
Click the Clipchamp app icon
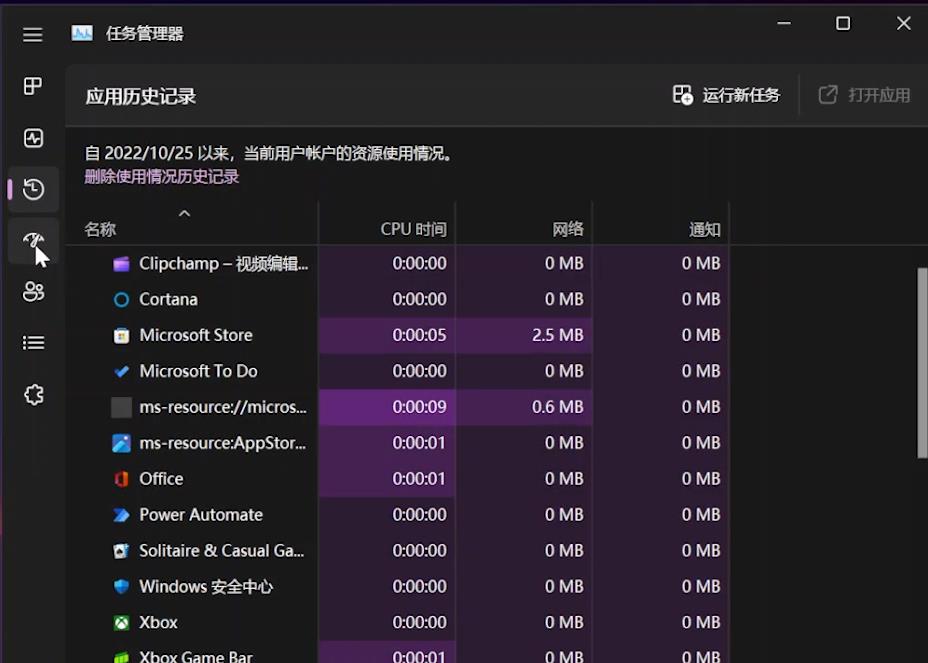pos(120,263)
